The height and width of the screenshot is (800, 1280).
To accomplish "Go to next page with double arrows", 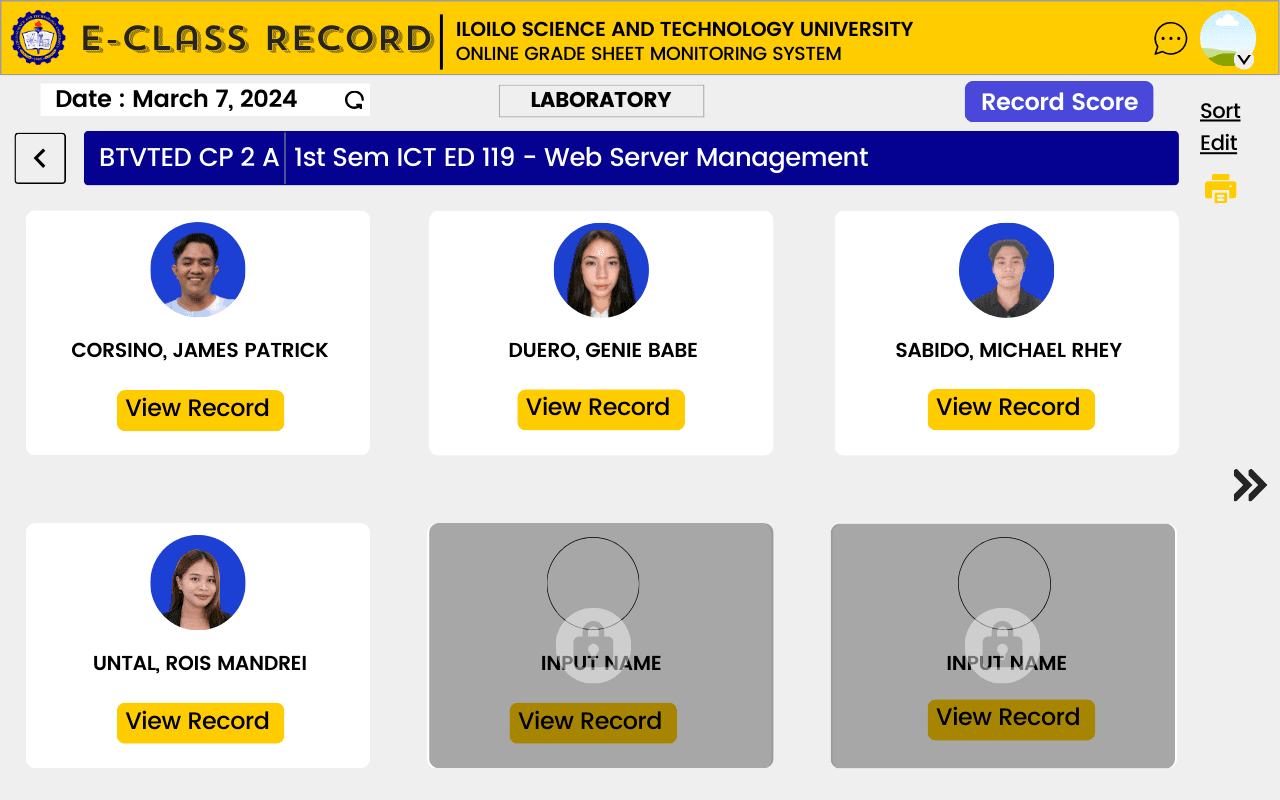I will click(1249, 485).
